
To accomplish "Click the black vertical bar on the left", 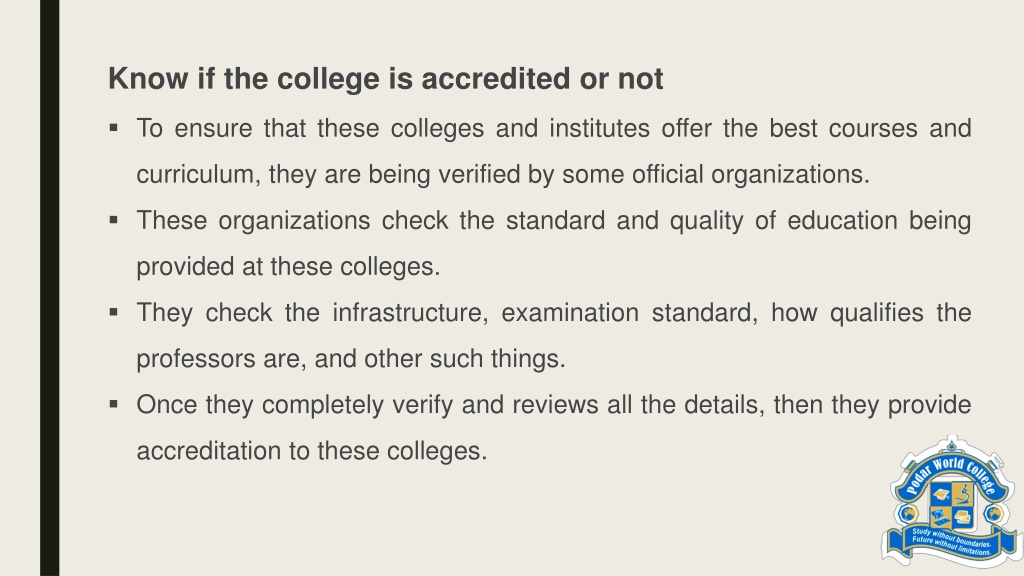I will 50,288.
